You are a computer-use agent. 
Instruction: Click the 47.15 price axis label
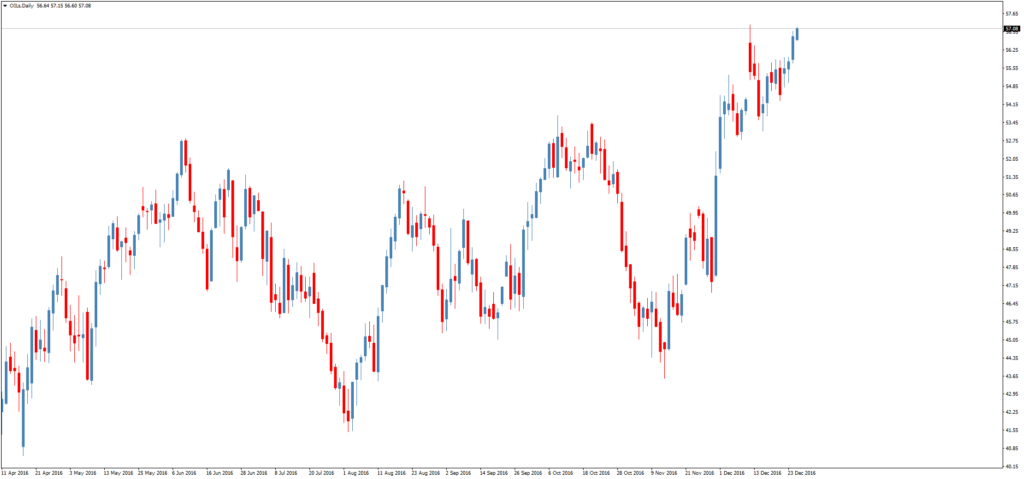pos(1012,286)
